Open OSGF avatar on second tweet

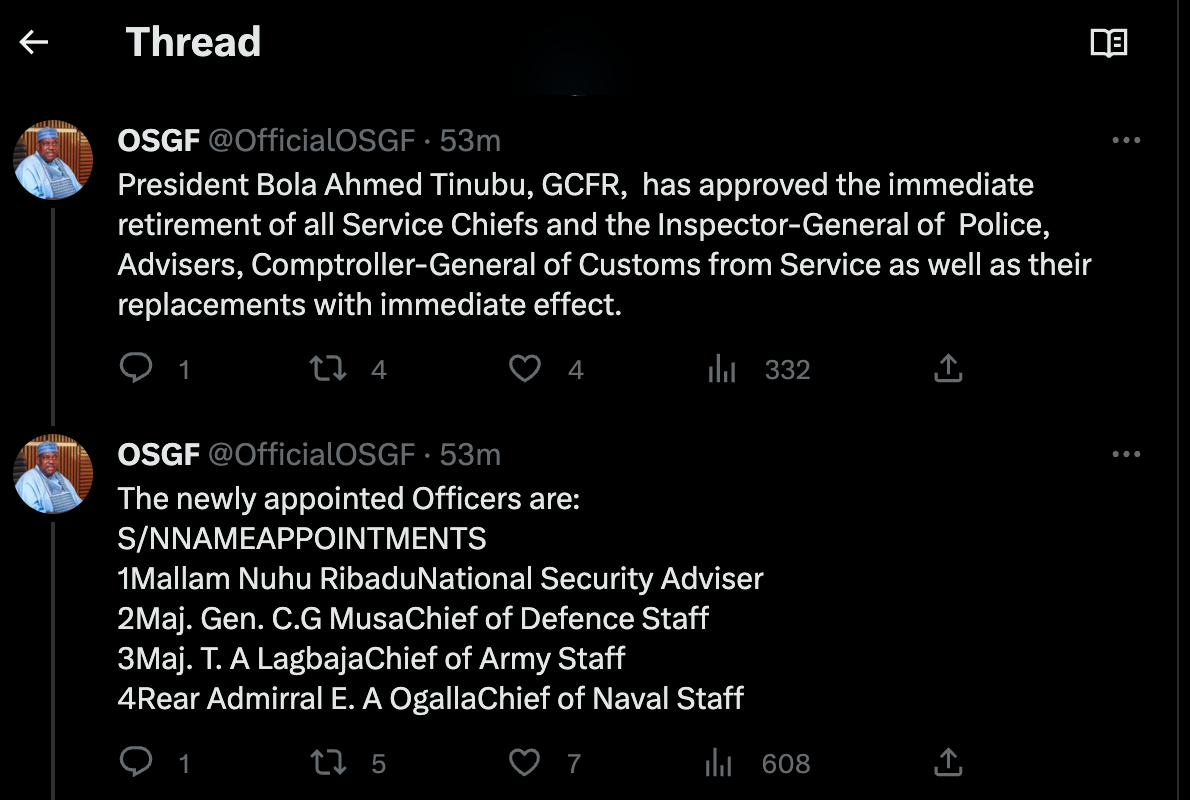[53, 474]
